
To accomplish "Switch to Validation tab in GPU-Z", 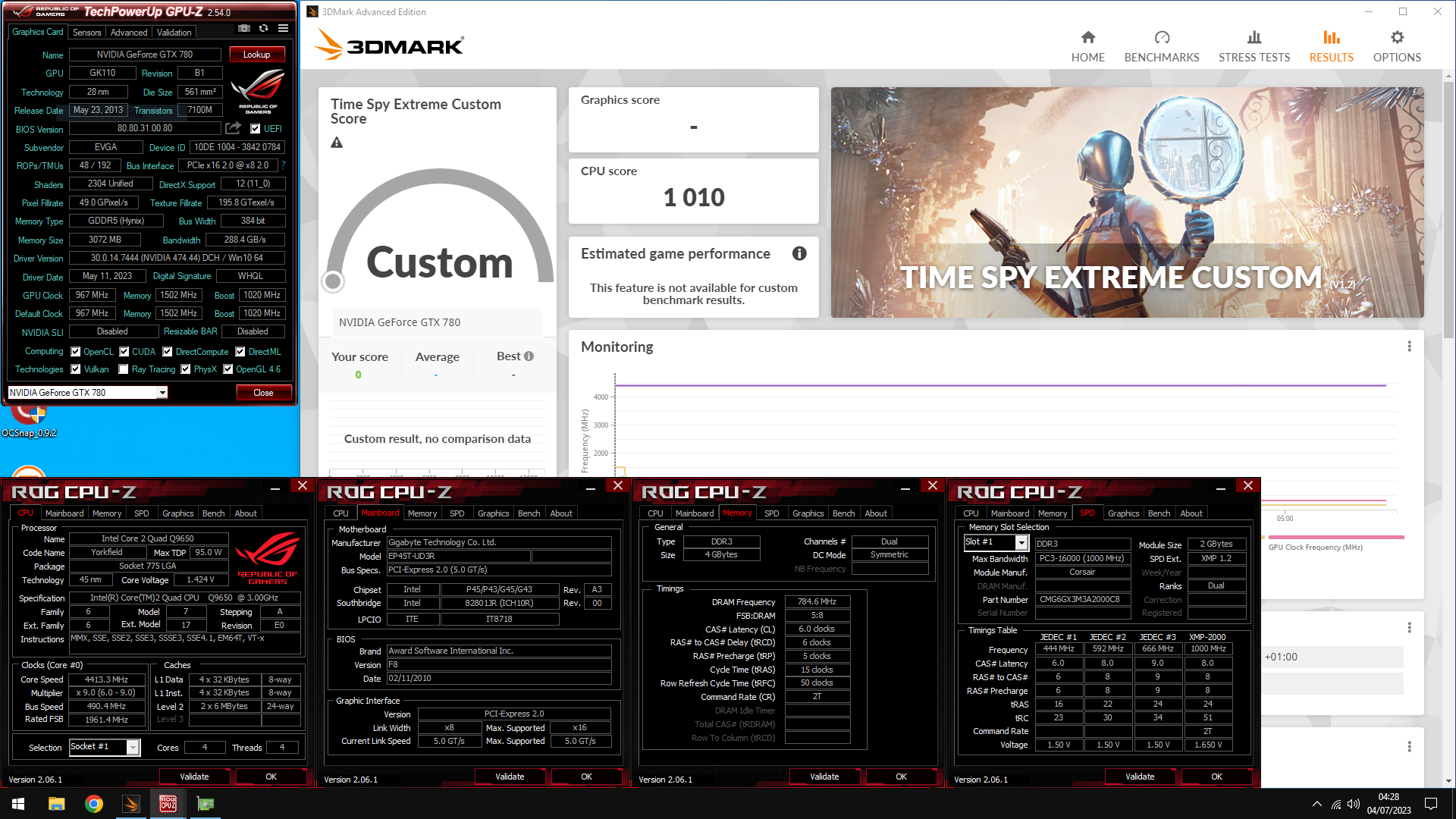I will coord(174,33).
